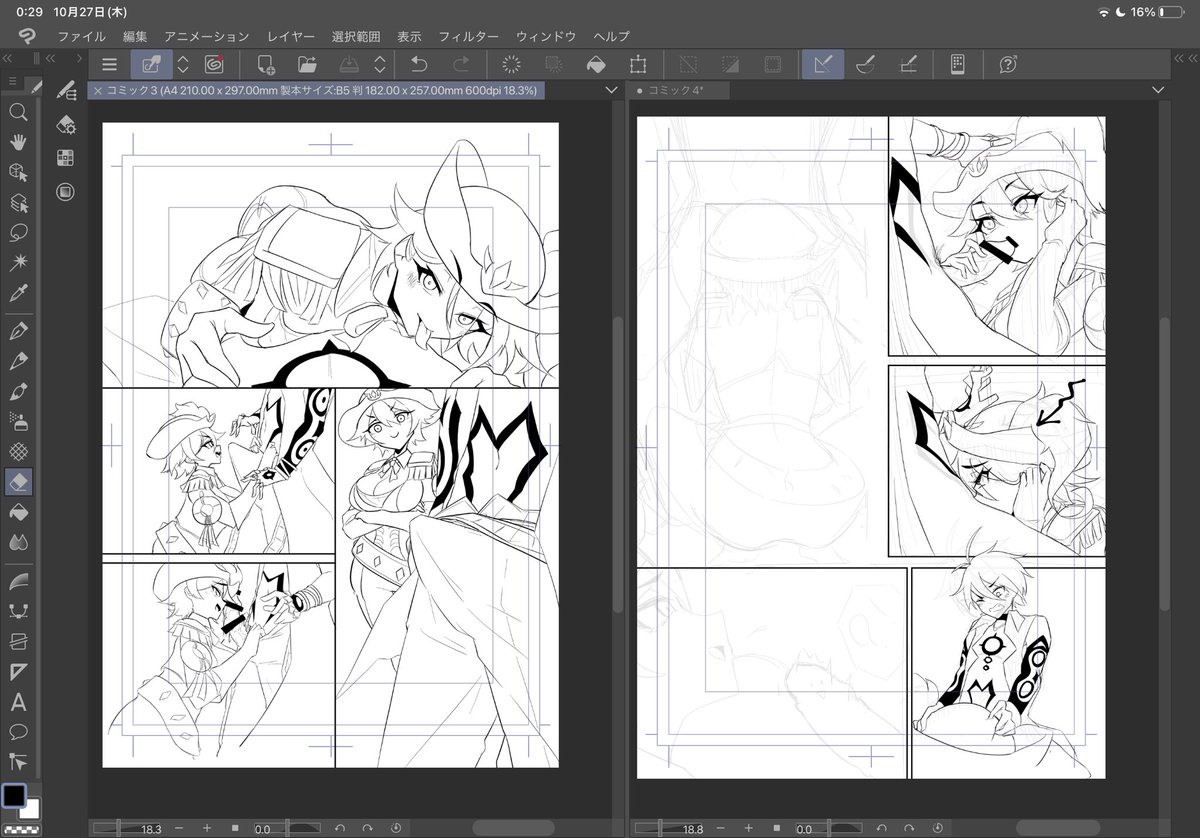Viewport: 1200px width, 838px height.
Task: Create a new canvas document
Action: (266, 64)
